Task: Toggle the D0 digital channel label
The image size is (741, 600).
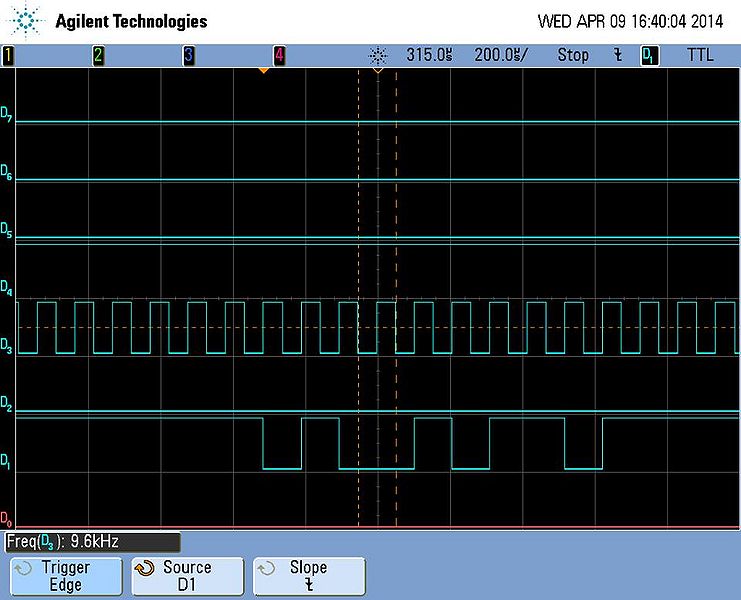Action: coord(7,519)
